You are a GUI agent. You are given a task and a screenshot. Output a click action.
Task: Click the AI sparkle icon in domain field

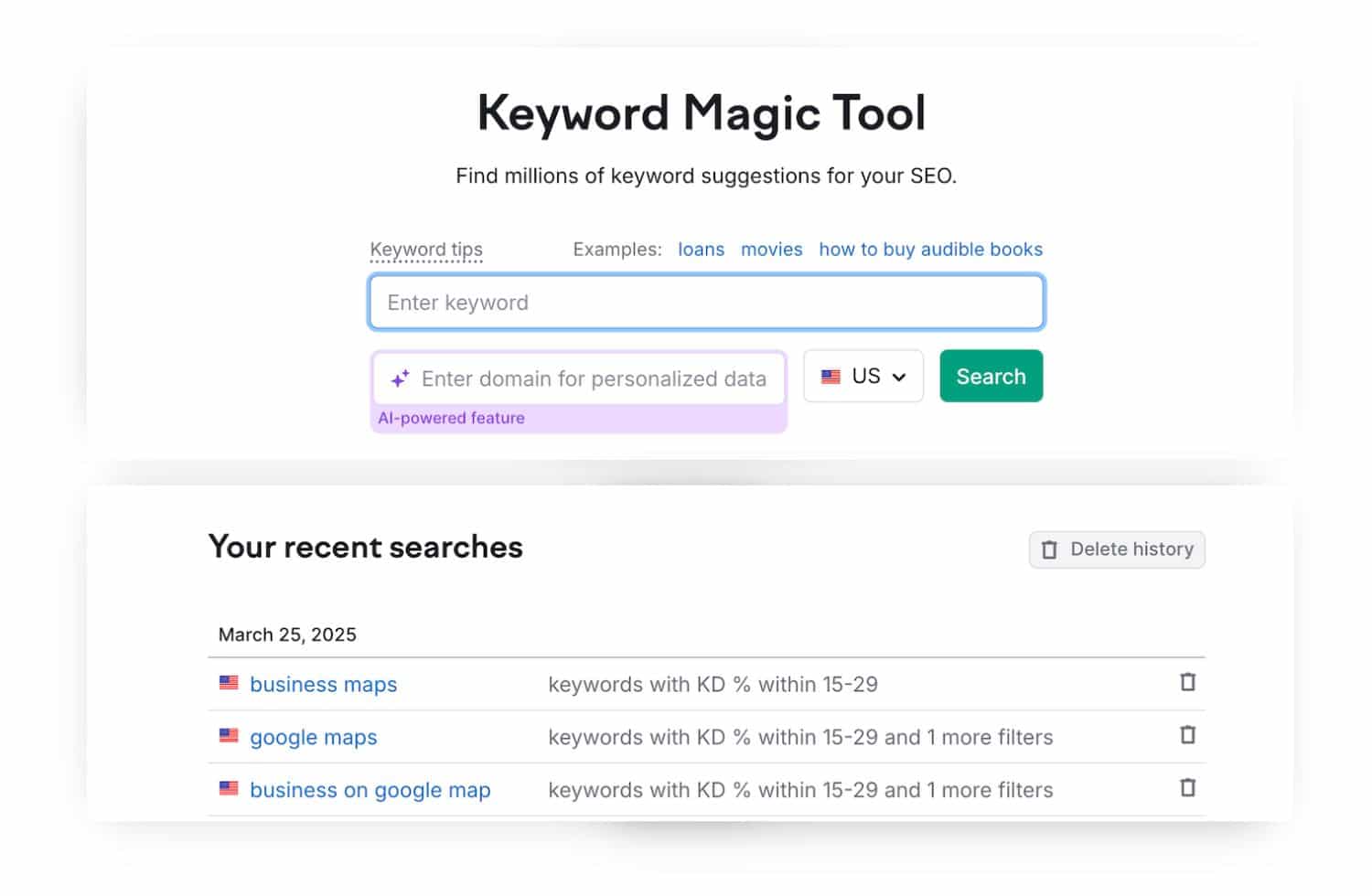(400, 379)
